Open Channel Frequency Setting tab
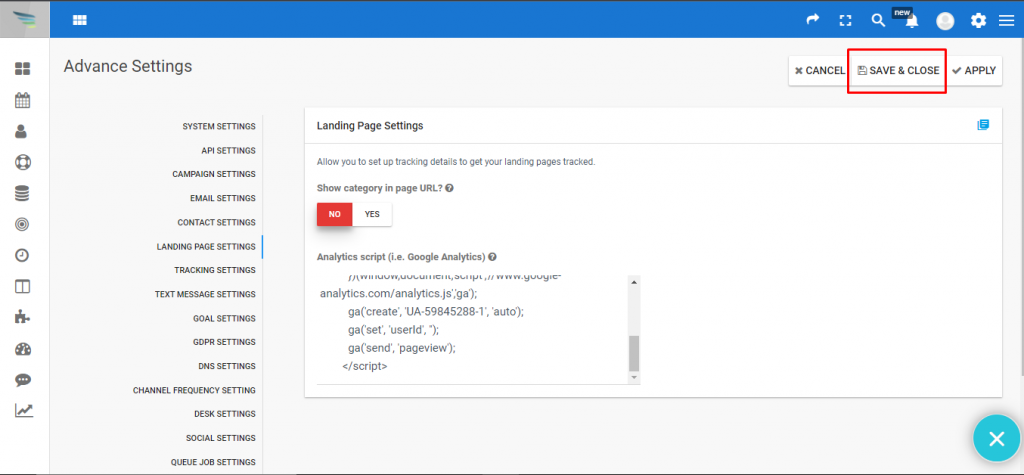1024x475 pixels. click(x=194, y=390)
